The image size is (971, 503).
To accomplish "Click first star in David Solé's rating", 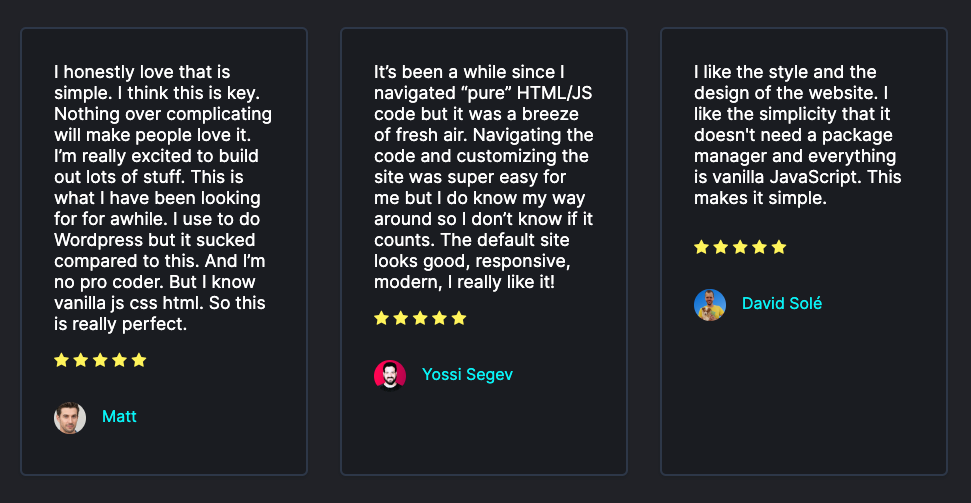I will pyautogui.click(x=701, y=247).
